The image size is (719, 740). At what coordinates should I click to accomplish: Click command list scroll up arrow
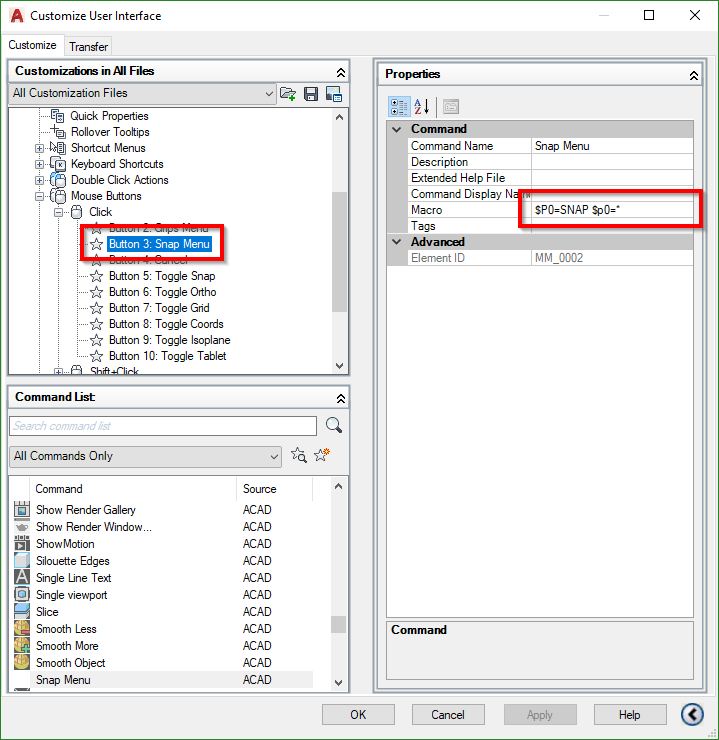click(338, 486)
